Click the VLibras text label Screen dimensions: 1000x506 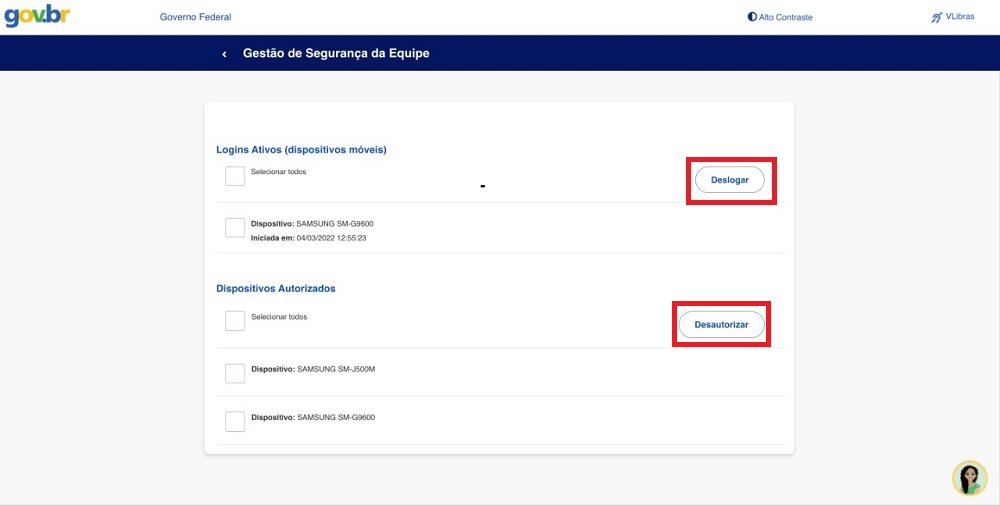click(x=960, y=17)
